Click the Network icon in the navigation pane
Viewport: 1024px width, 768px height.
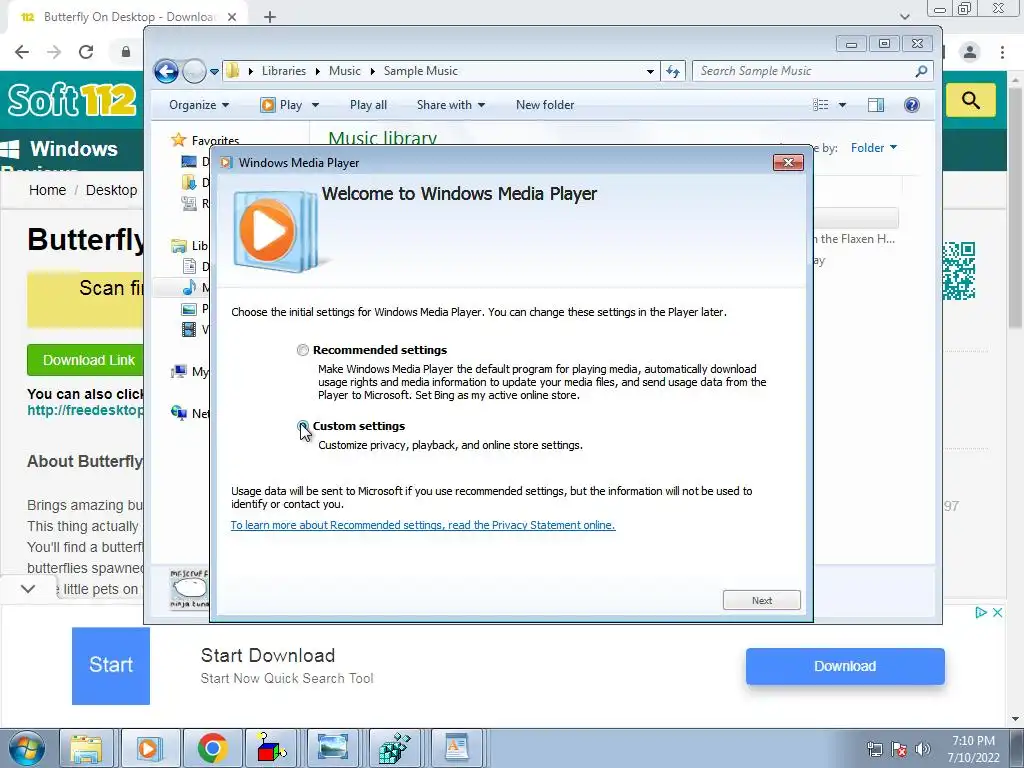point(178,413)
